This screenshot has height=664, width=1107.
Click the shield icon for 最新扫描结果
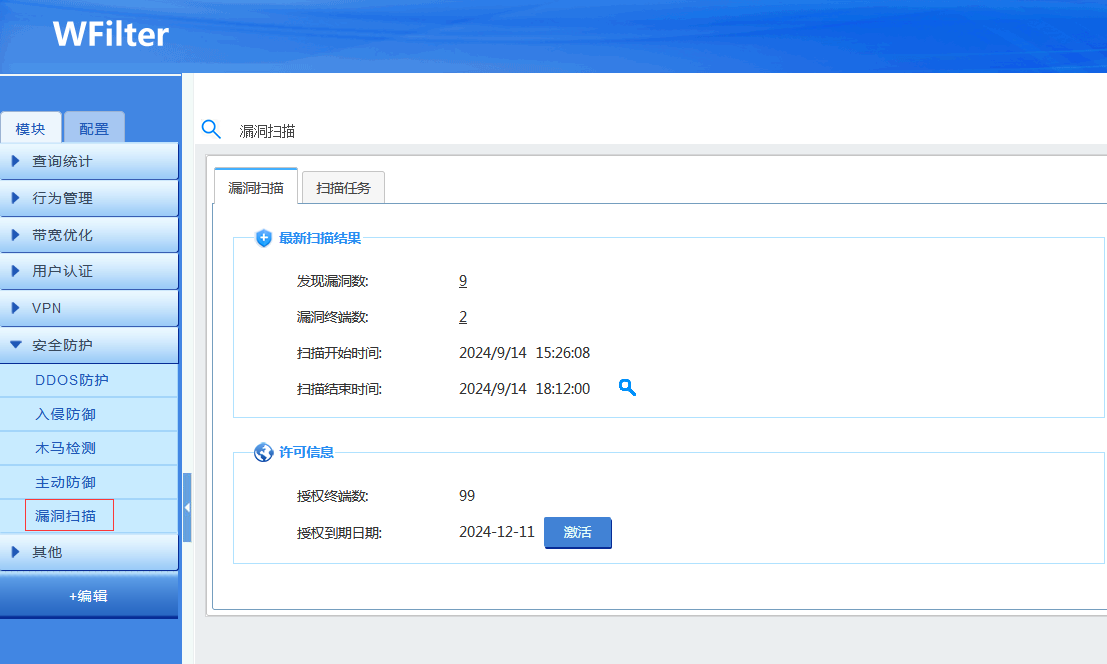coord(264,238)
